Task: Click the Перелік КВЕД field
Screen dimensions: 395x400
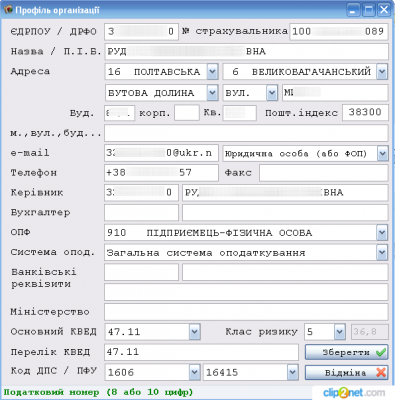Action: [x=201, y=352]
